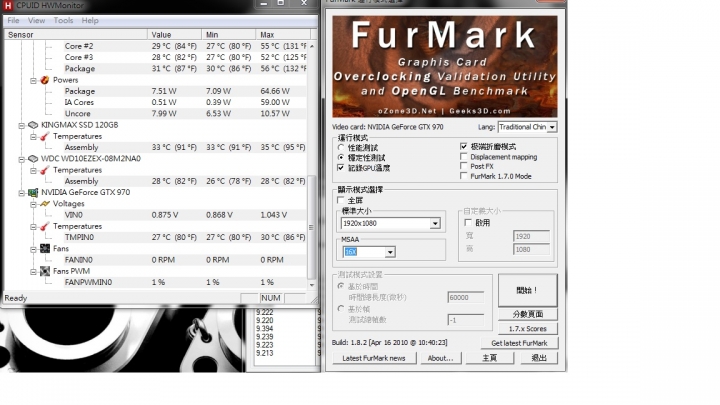The image size is (720, 405).
Task: Click the HWMonitor red H title bar icon
Action: pos(7,5)
